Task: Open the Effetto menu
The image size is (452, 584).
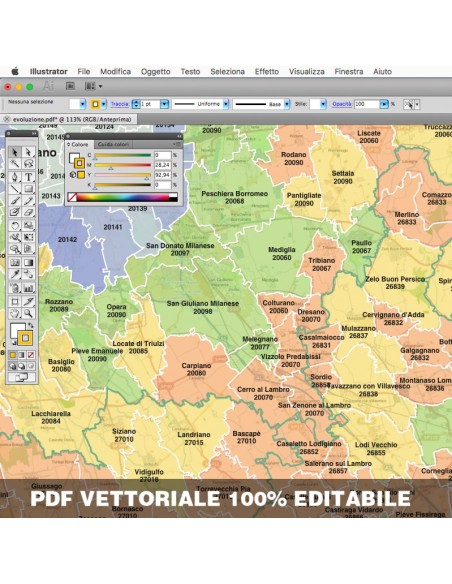Action: tap(267, 72)
